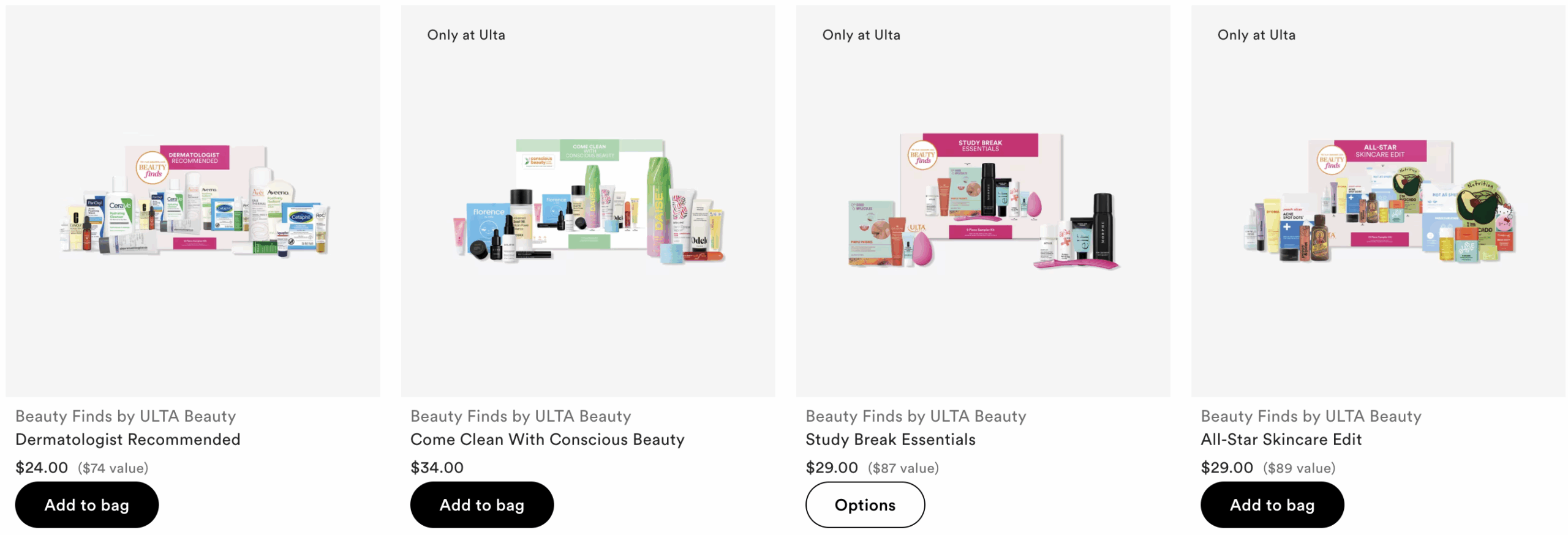Click Only at Ulta badge on All-Star Skincare
The width and height of the screenshot is (1568, 535).
click(x=1256, y=35)
